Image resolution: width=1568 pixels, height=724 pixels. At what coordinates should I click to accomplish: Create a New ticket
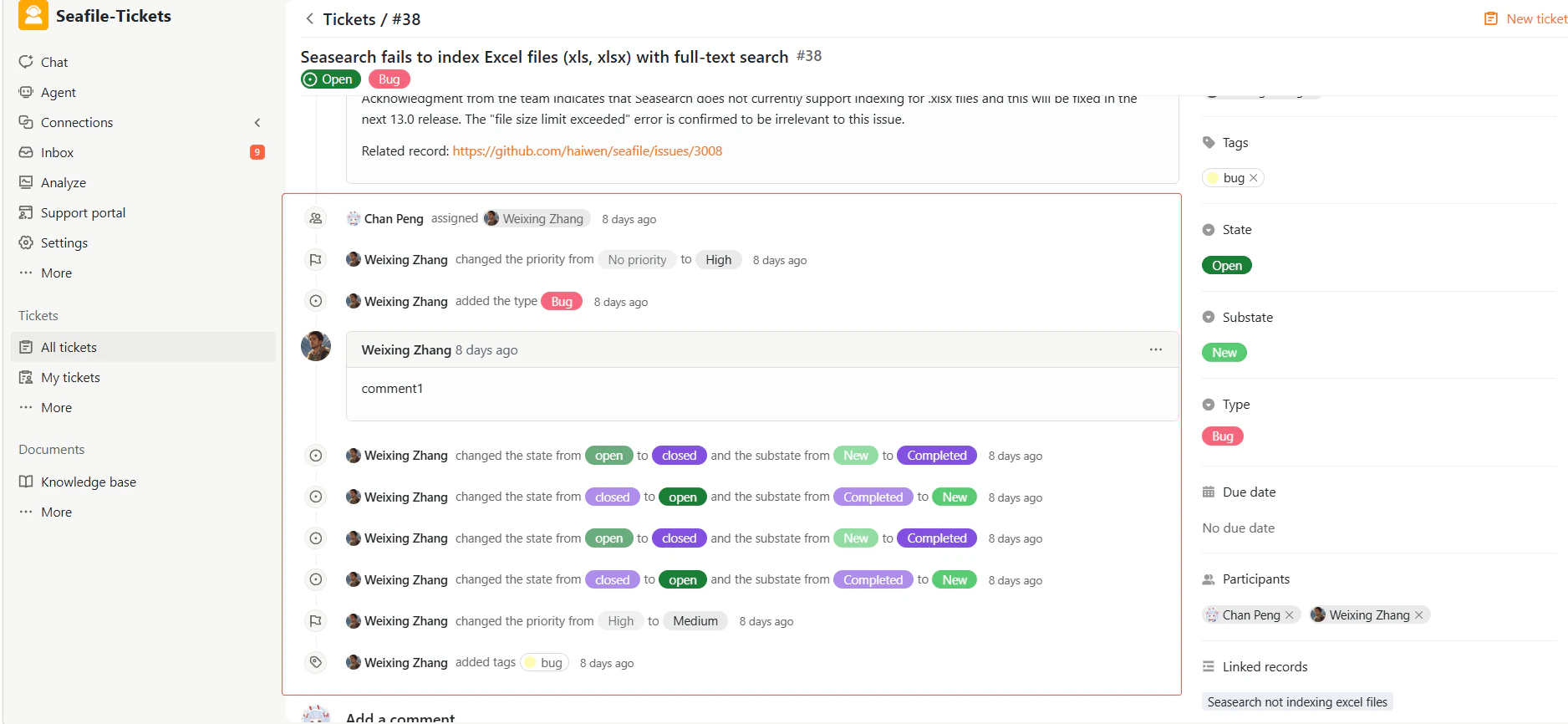1525,18
